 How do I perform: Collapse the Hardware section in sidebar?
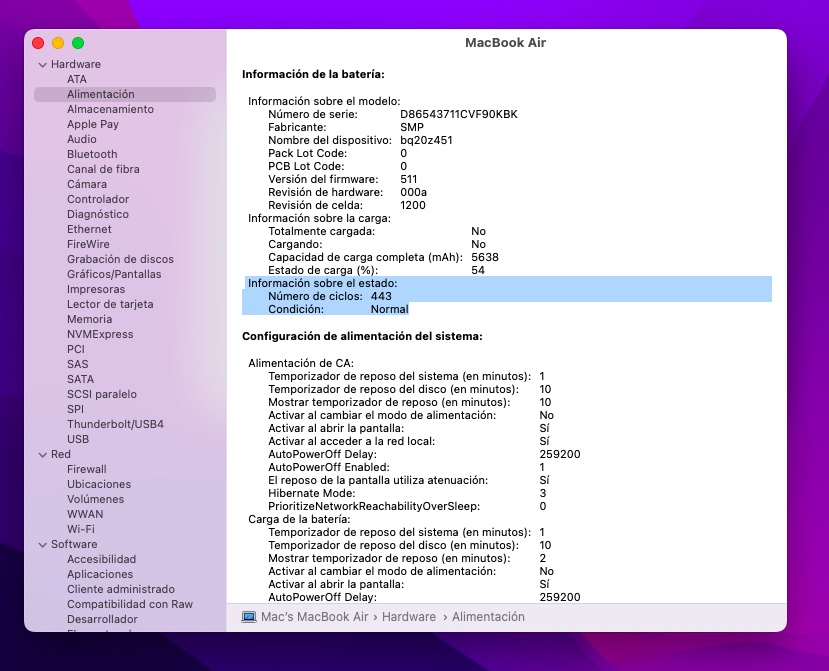42,64
